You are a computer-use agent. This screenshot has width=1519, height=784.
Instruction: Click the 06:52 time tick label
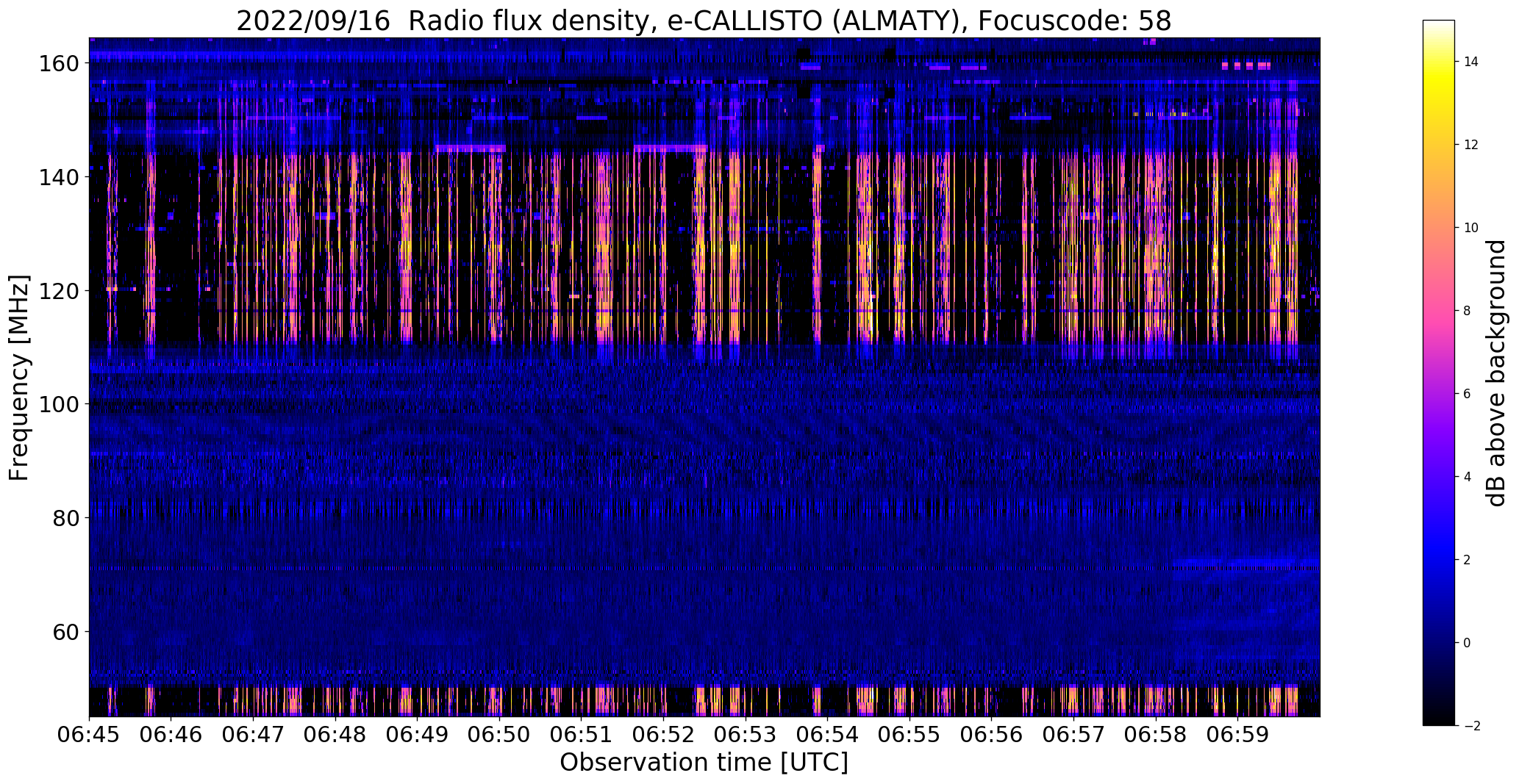pyautogui.click(x=664, y=735)
